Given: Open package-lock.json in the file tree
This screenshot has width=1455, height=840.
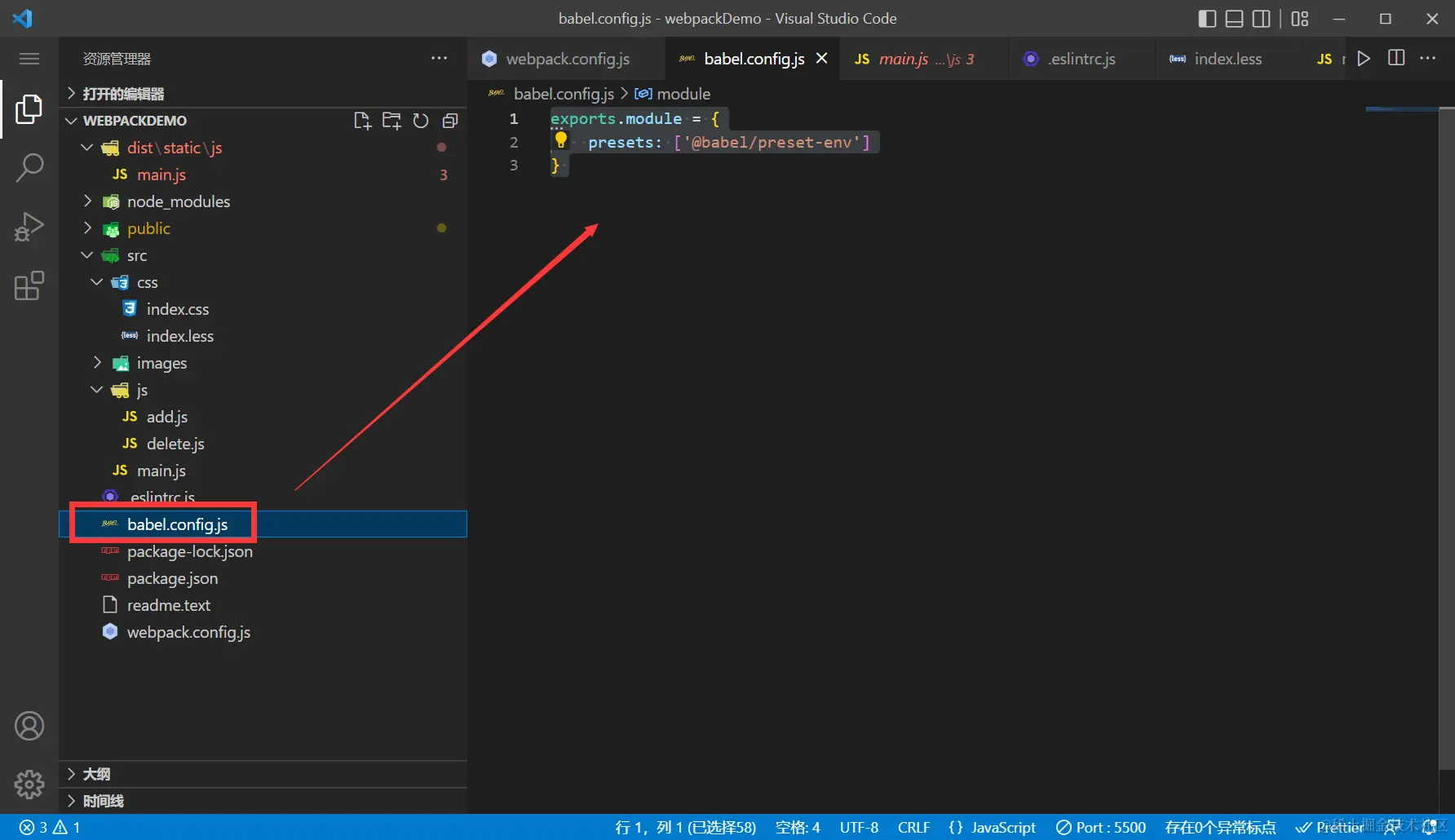Looking at the screenshot, I should click(263, 551).
